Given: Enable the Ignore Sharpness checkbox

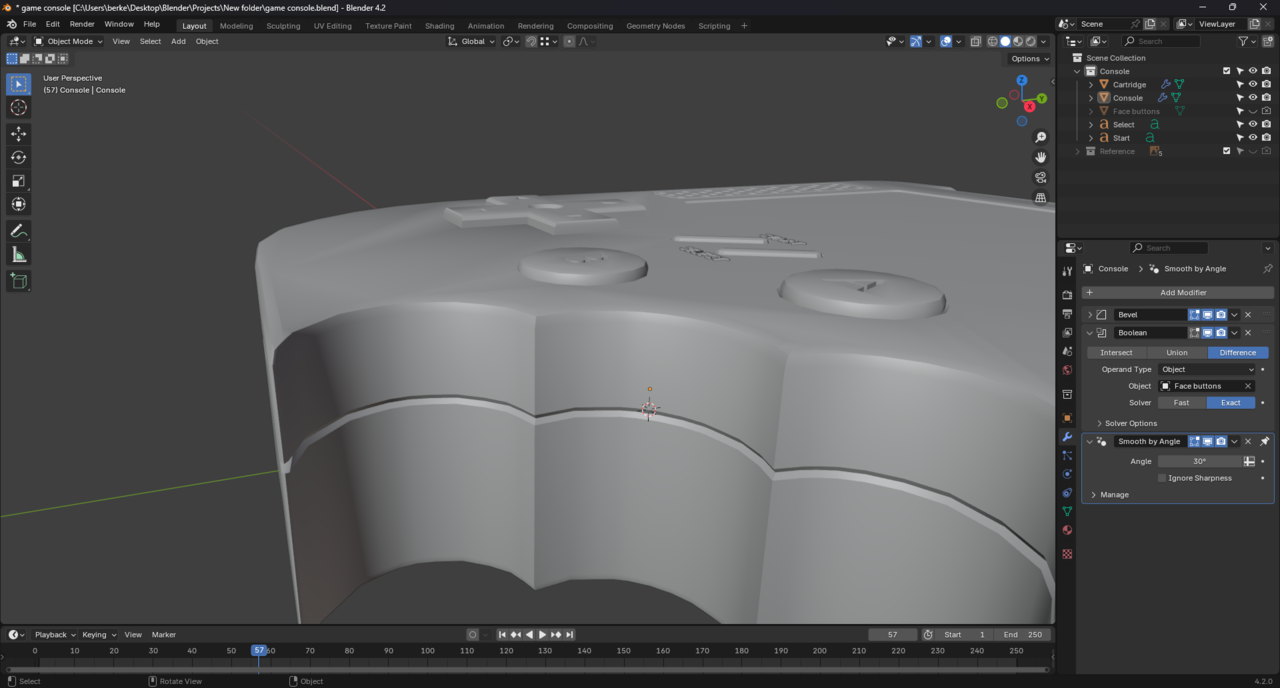Looking at the screenshot, I should (x=1162, y=478).
